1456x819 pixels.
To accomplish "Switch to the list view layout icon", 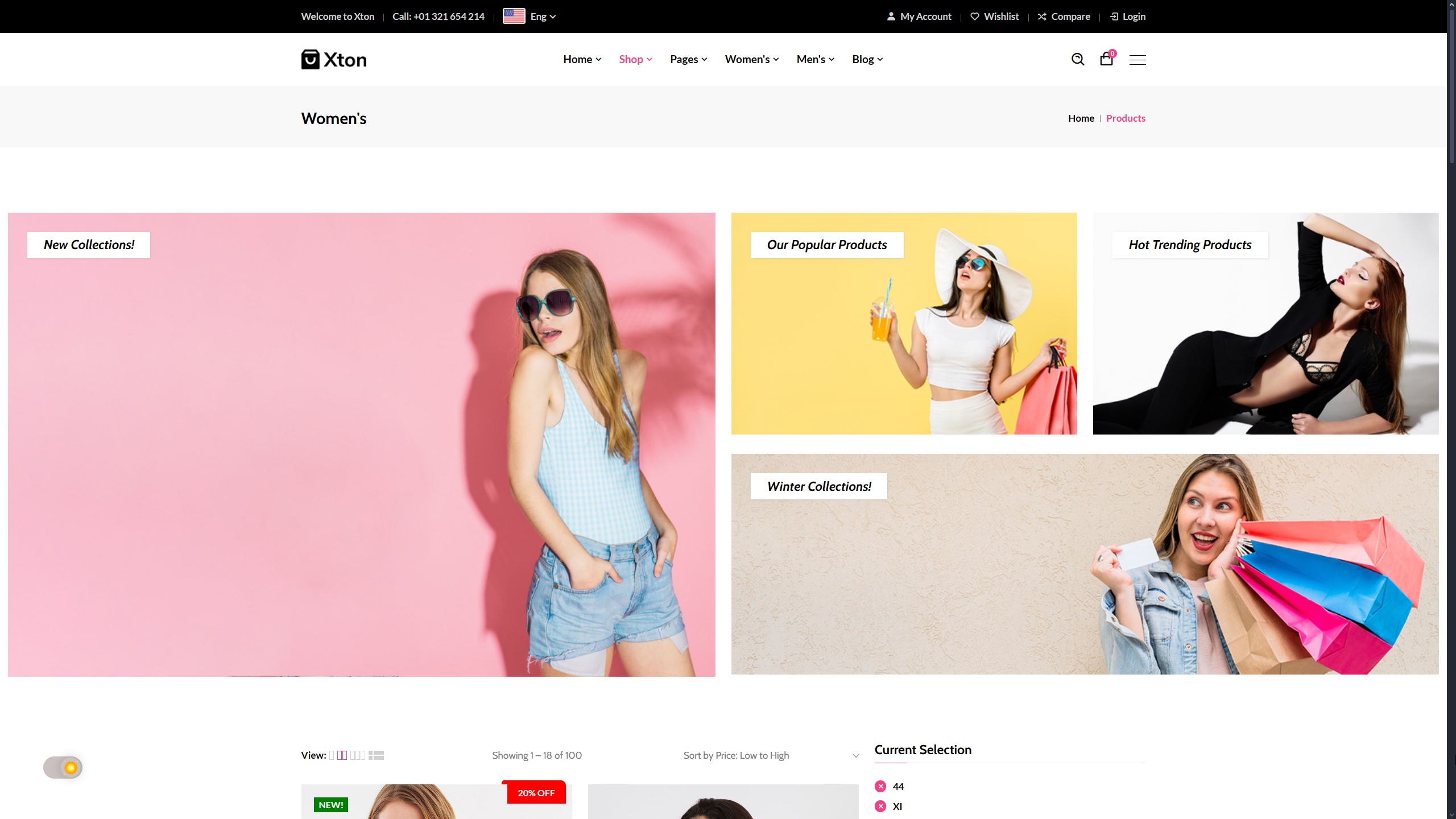I will tap(376, 755).
